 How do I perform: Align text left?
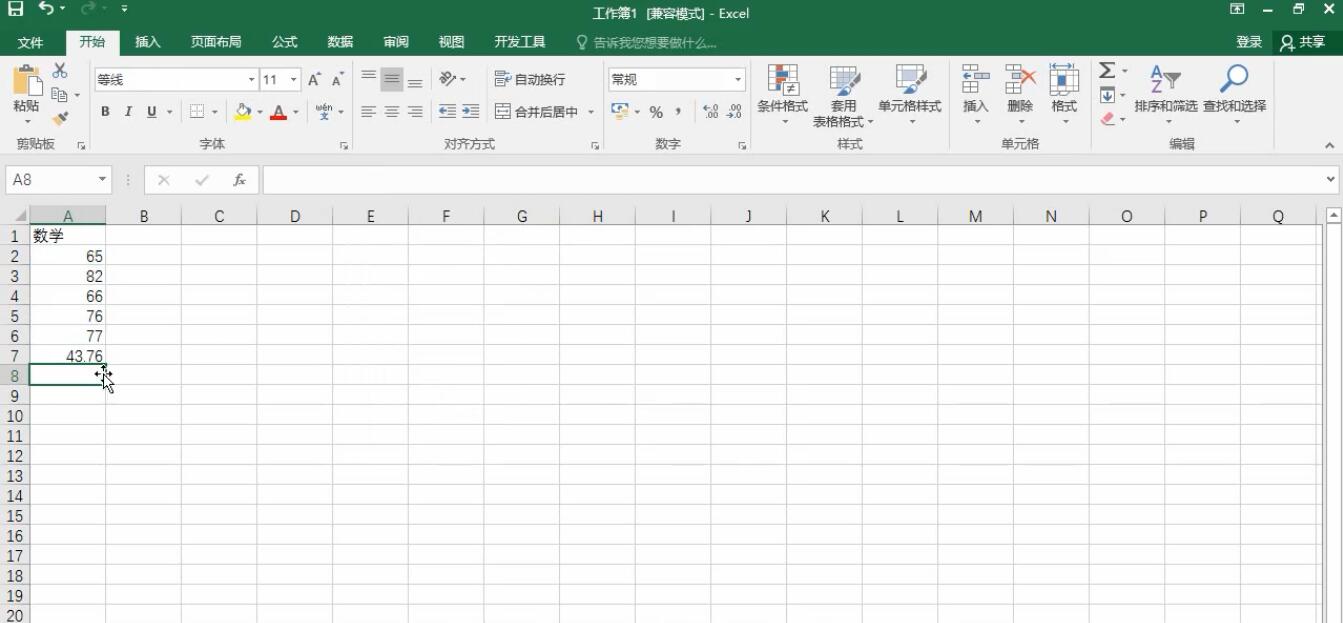coord(368,112)
